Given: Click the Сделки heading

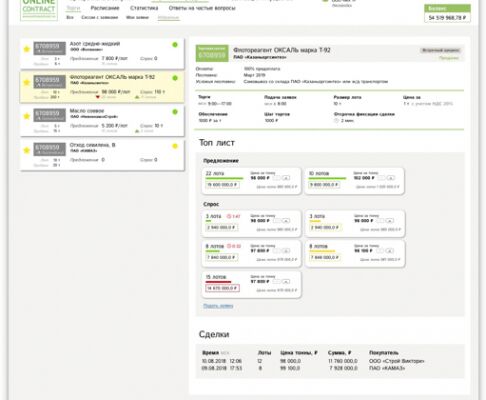Looking at the screenshot, I should click(214, 334).
